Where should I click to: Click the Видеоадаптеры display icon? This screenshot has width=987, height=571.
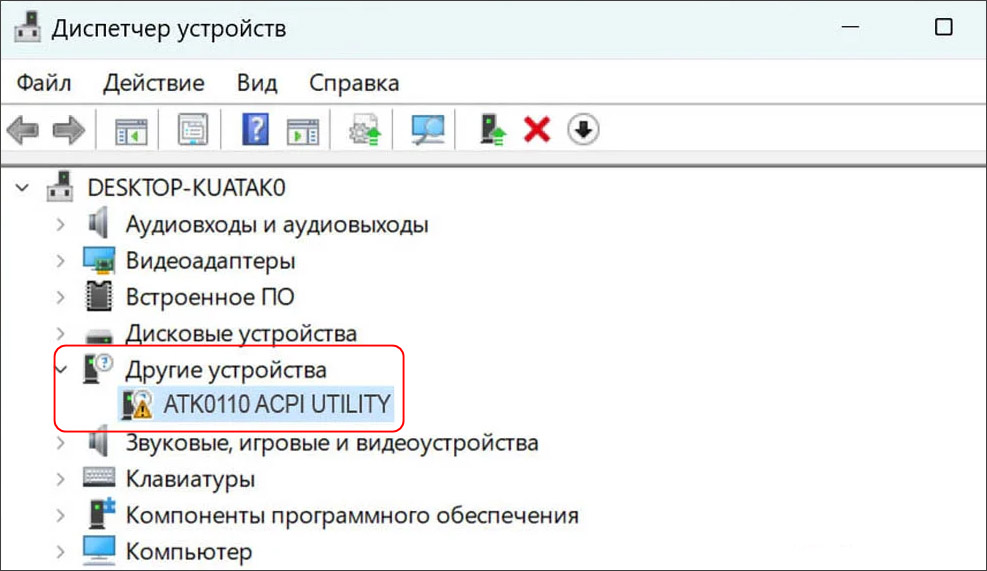(99, 260)
